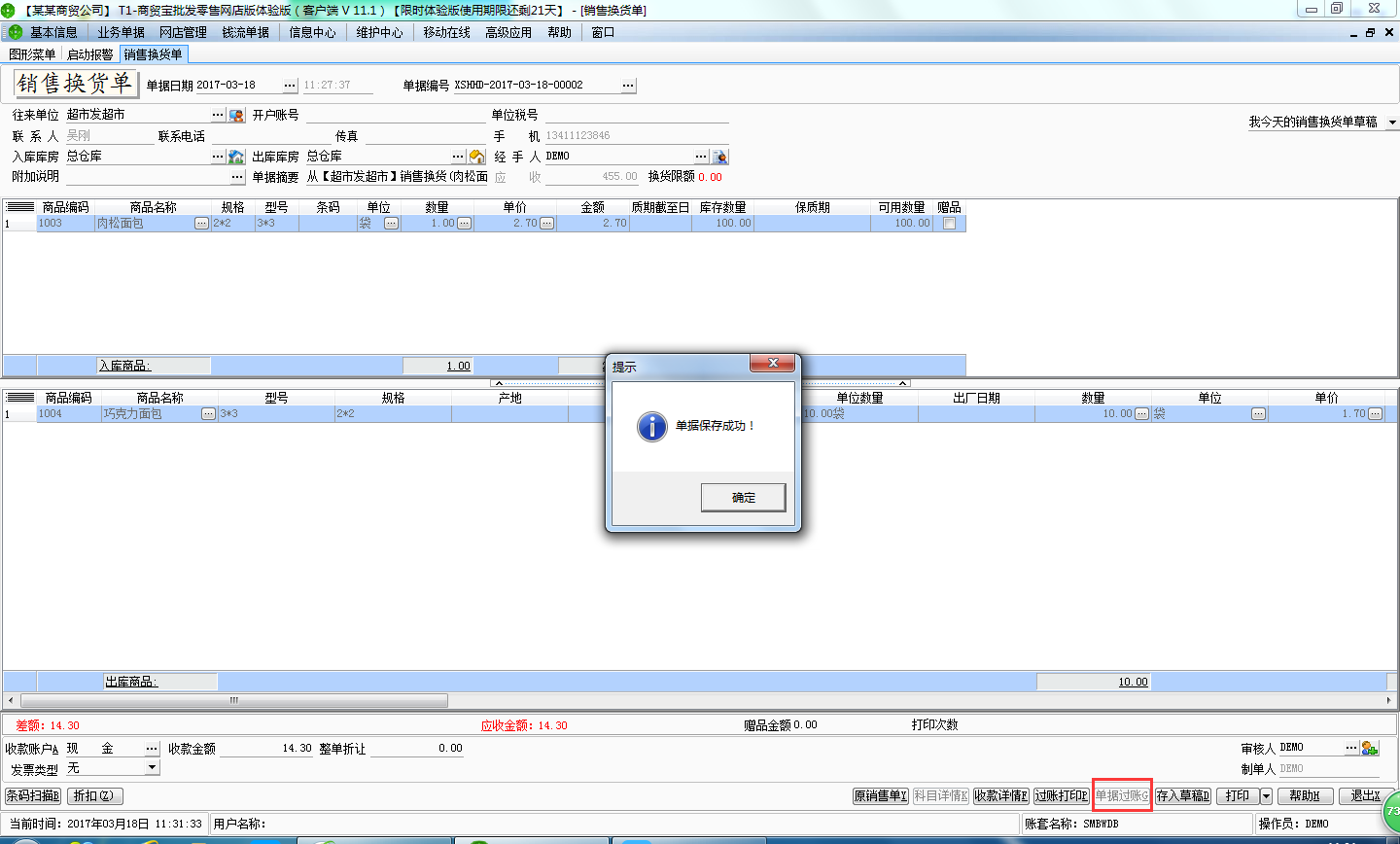Click the warehouse icon beside 入库库房
This screenshot has width=1400, height=844.
click(x=235, y=157)
